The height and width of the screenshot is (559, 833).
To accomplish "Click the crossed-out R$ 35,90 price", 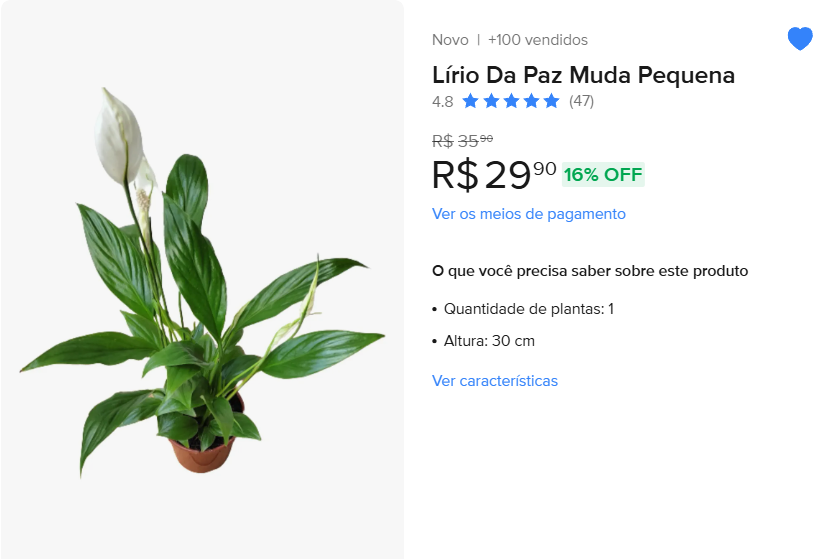I will pos(462,141).
